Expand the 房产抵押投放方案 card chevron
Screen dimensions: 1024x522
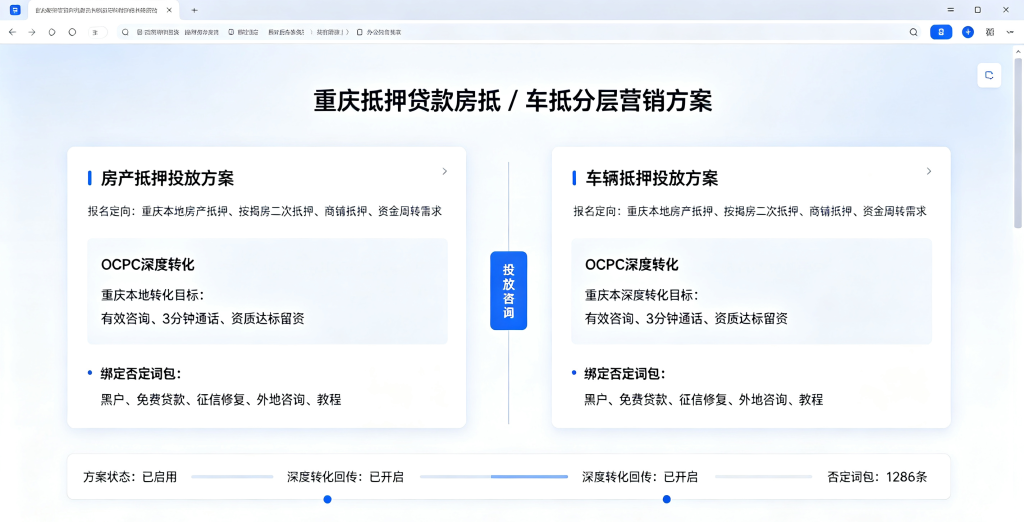click(x=445, y=171)
